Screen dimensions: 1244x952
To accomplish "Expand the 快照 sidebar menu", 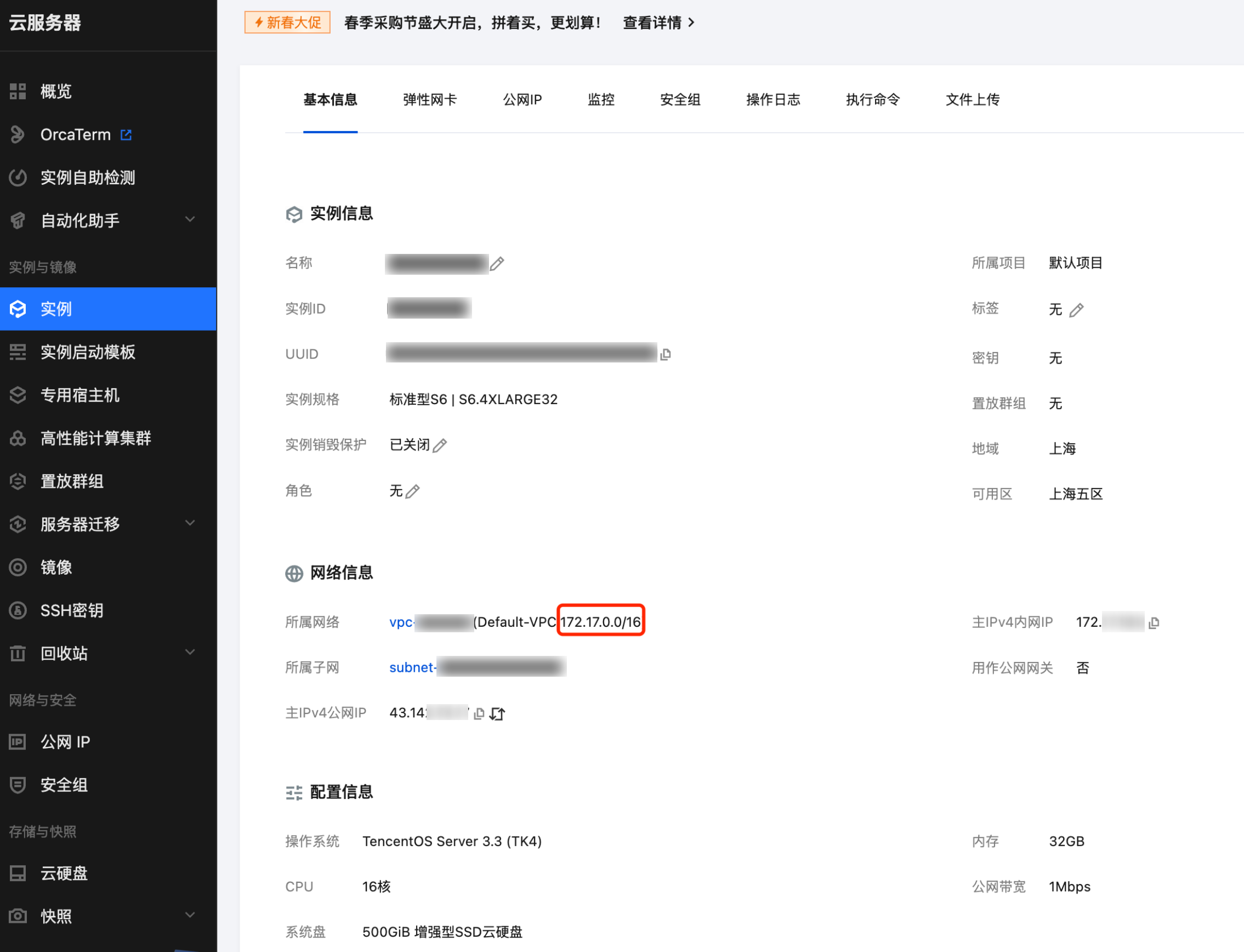I will pos(190,916).
